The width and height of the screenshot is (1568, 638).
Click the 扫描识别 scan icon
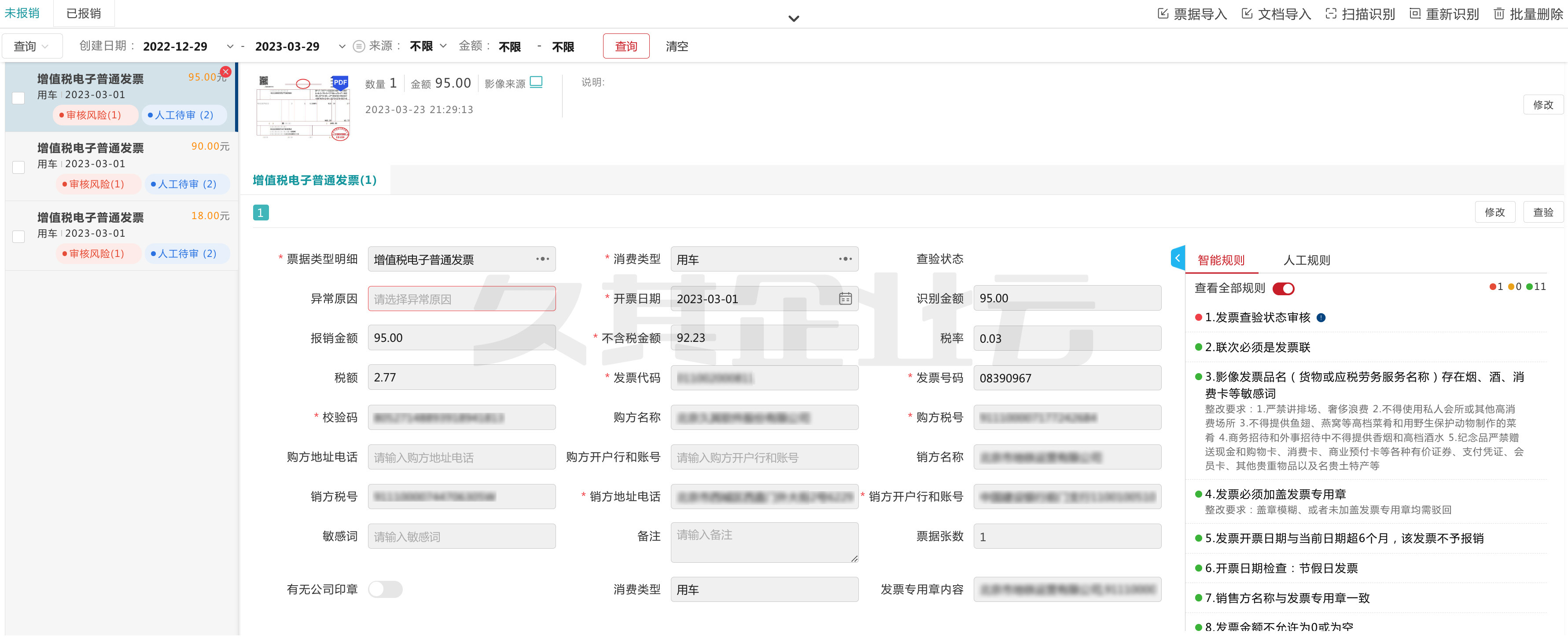click(x=1331, y=13)
